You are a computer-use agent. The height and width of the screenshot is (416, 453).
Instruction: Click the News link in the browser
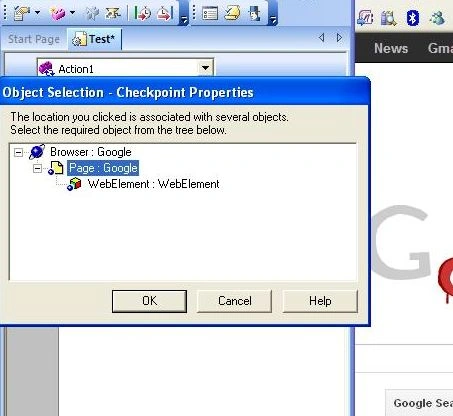coord(391,48)
